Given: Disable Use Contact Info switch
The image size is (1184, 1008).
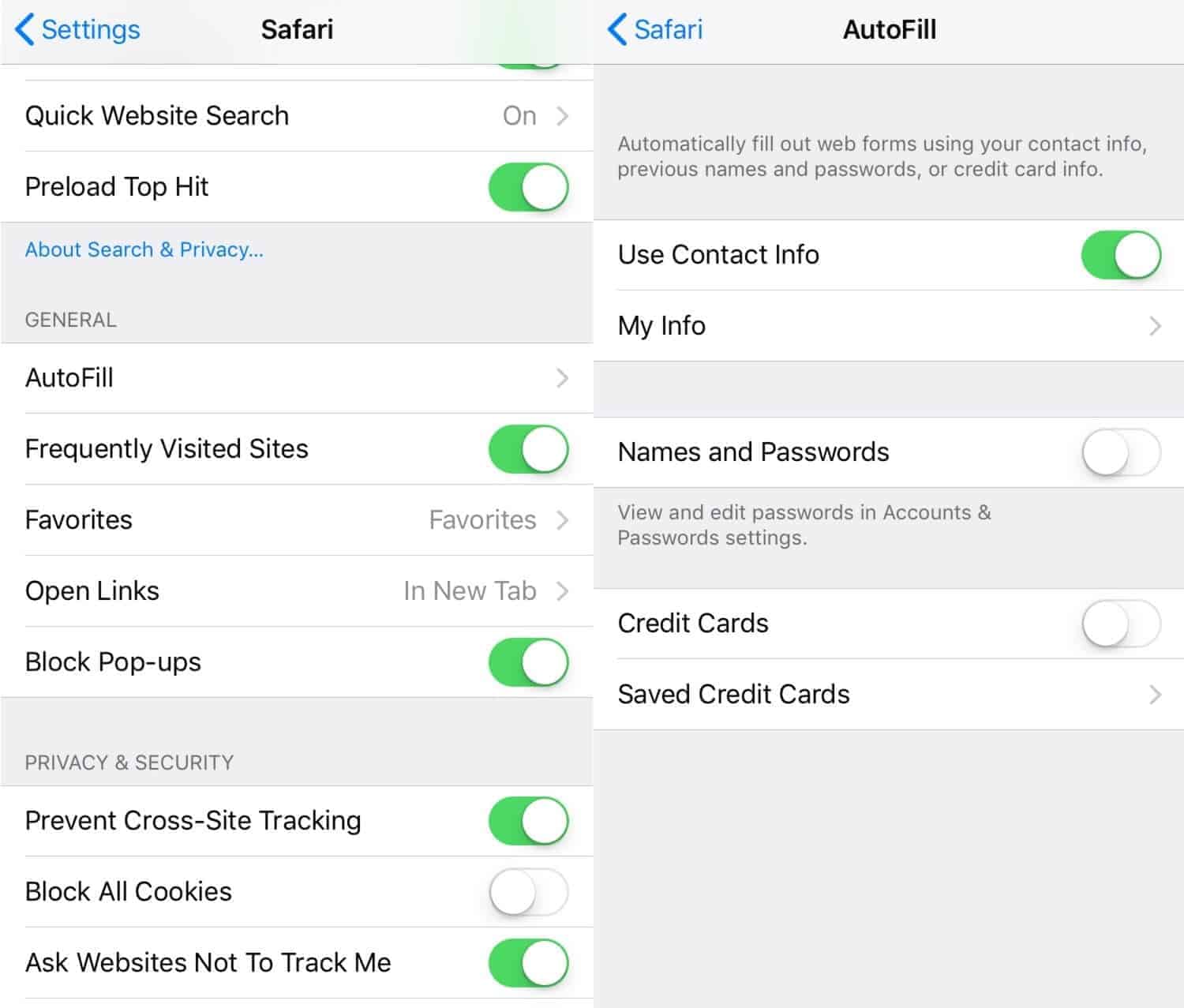Looking at the screenshot, I should tap(1122, 255).
